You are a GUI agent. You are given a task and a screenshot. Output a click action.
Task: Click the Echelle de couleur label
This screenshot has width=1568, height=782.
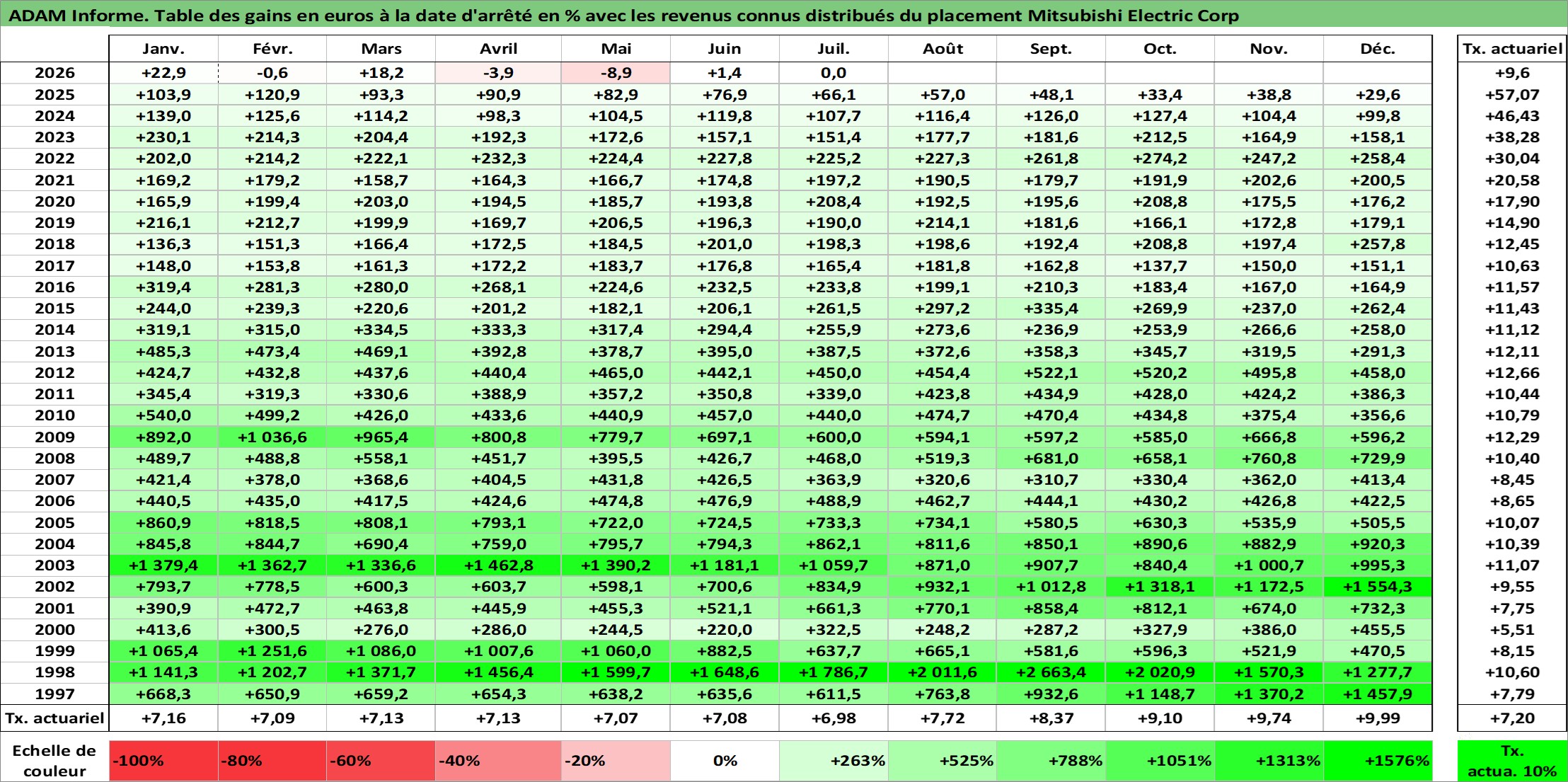point(54,761)
